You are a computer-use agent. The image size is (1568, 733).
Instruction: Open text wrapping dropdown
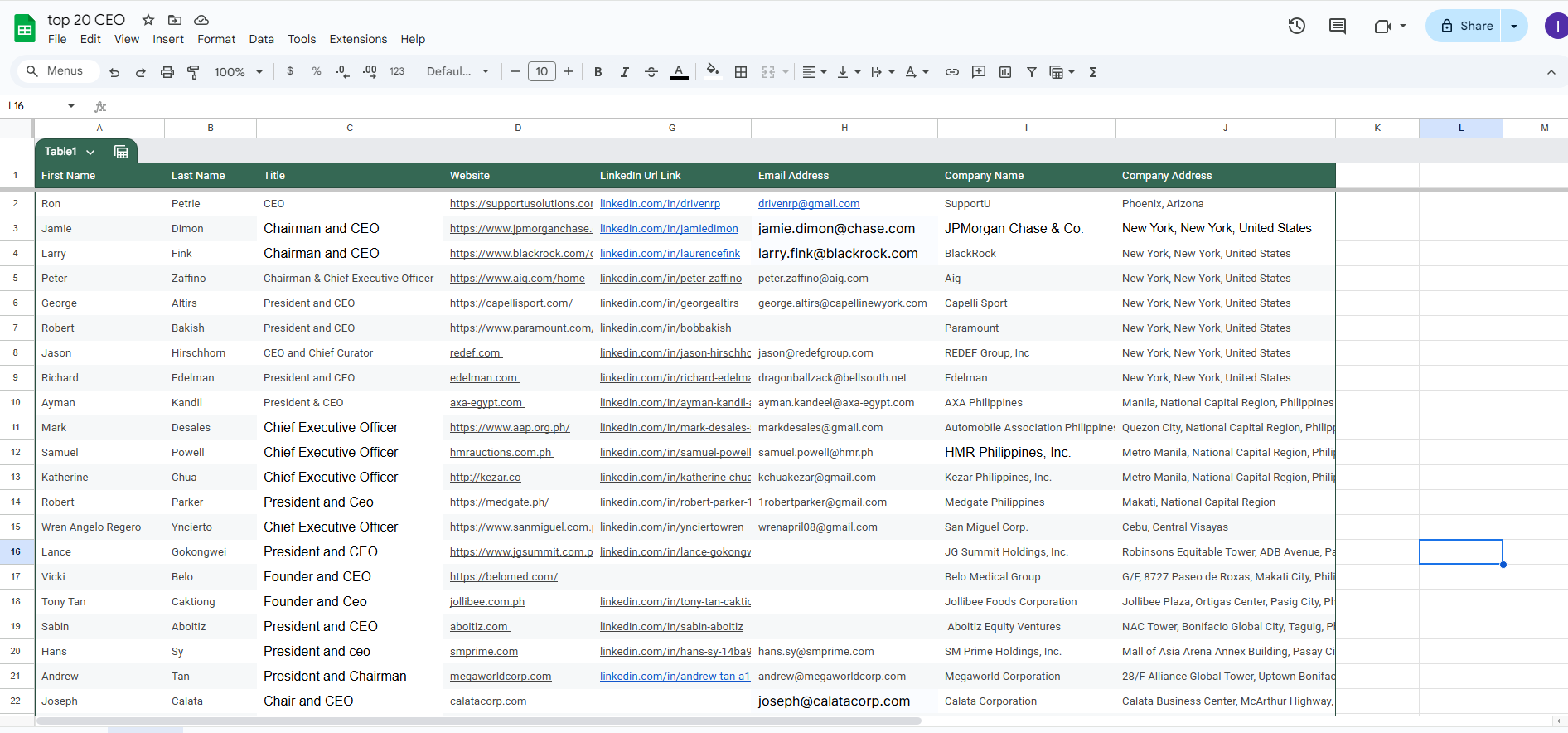883,72
